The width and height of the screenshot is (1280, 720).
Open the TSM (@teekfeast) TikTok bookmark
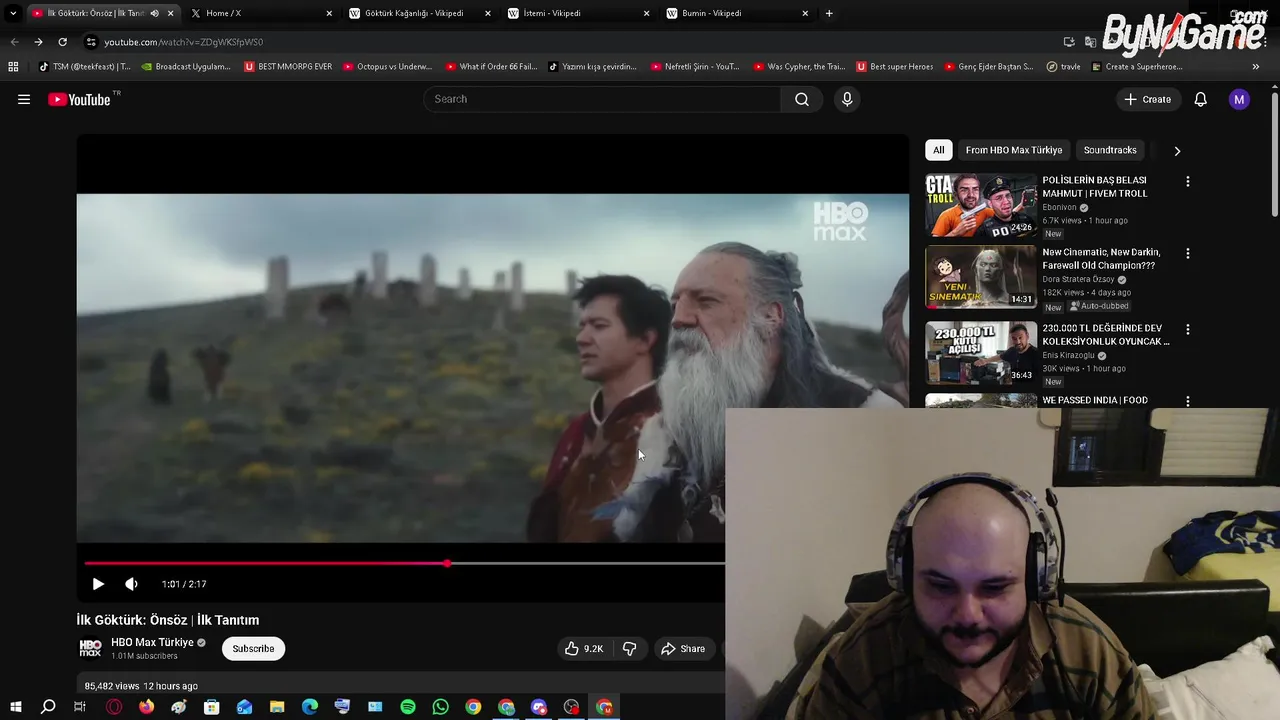coord(84,67)
